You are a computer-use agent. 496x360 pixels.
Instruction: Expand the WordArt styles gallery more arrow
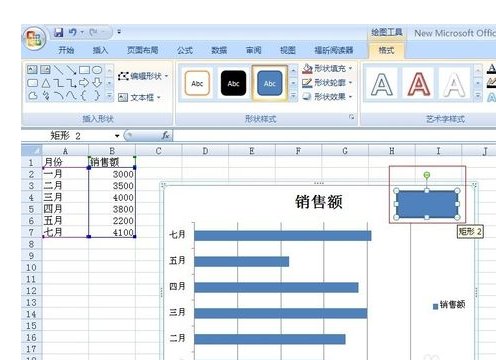point(478,96)
